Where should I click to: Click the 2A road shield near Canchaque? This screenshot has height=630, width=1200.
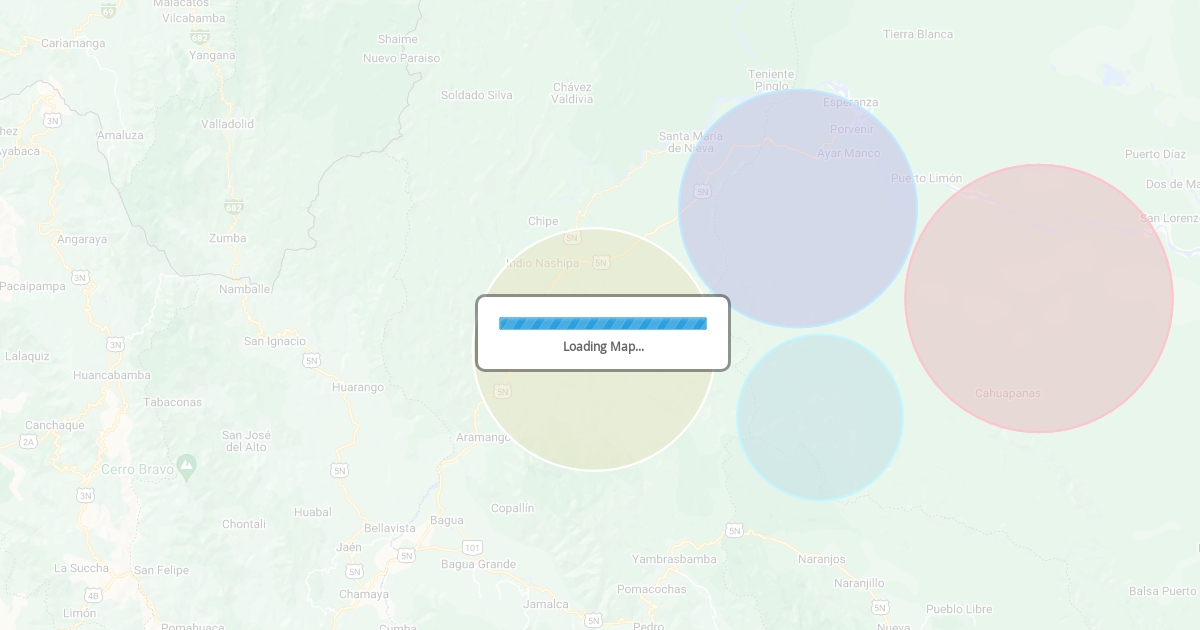28,441
